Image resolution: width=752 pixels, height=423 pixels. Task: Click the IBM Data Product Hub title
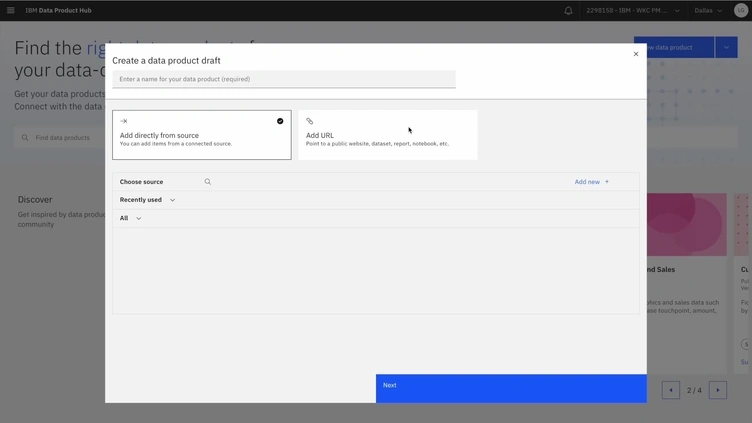[x=58, y=11]
